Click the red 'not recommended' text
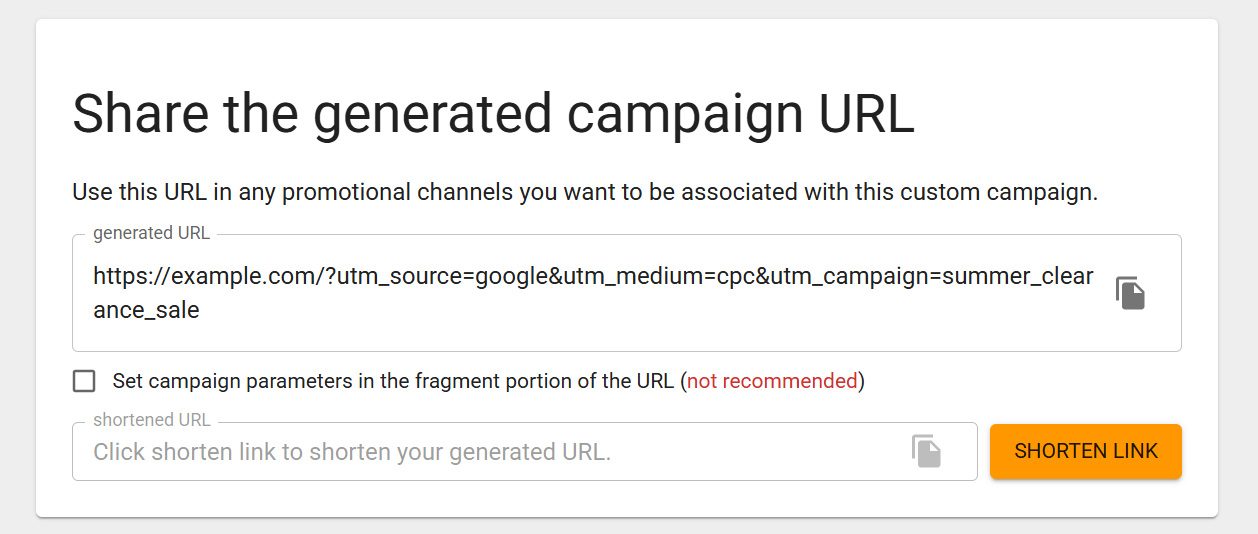 772,381
